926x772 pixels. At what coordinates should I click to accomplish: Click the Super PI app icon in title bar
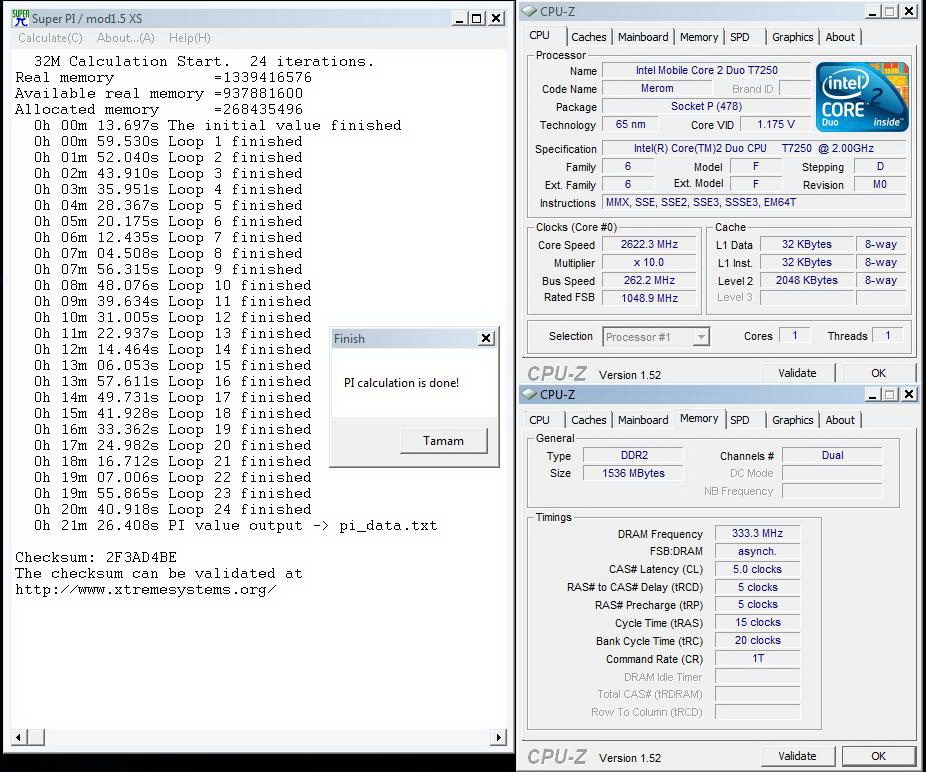(20, 18)
